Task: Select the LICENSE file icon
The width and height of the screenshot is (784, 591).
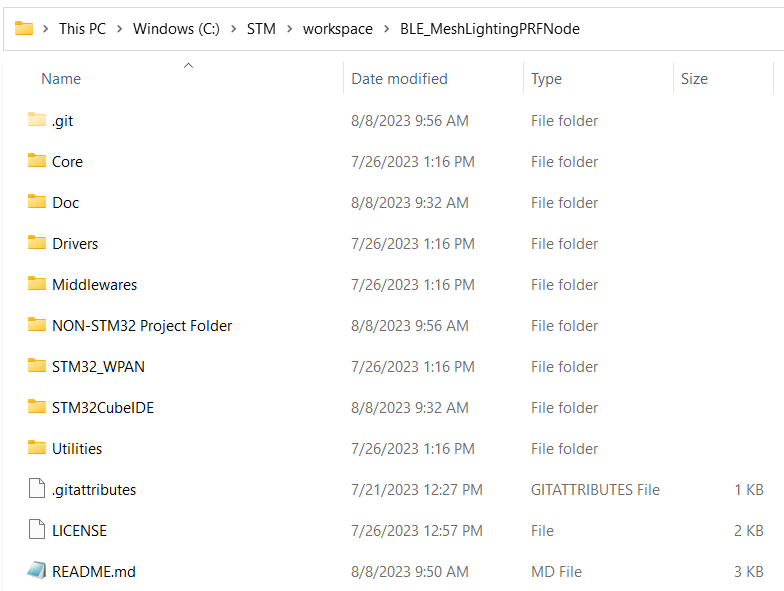Action: [36, 530]
